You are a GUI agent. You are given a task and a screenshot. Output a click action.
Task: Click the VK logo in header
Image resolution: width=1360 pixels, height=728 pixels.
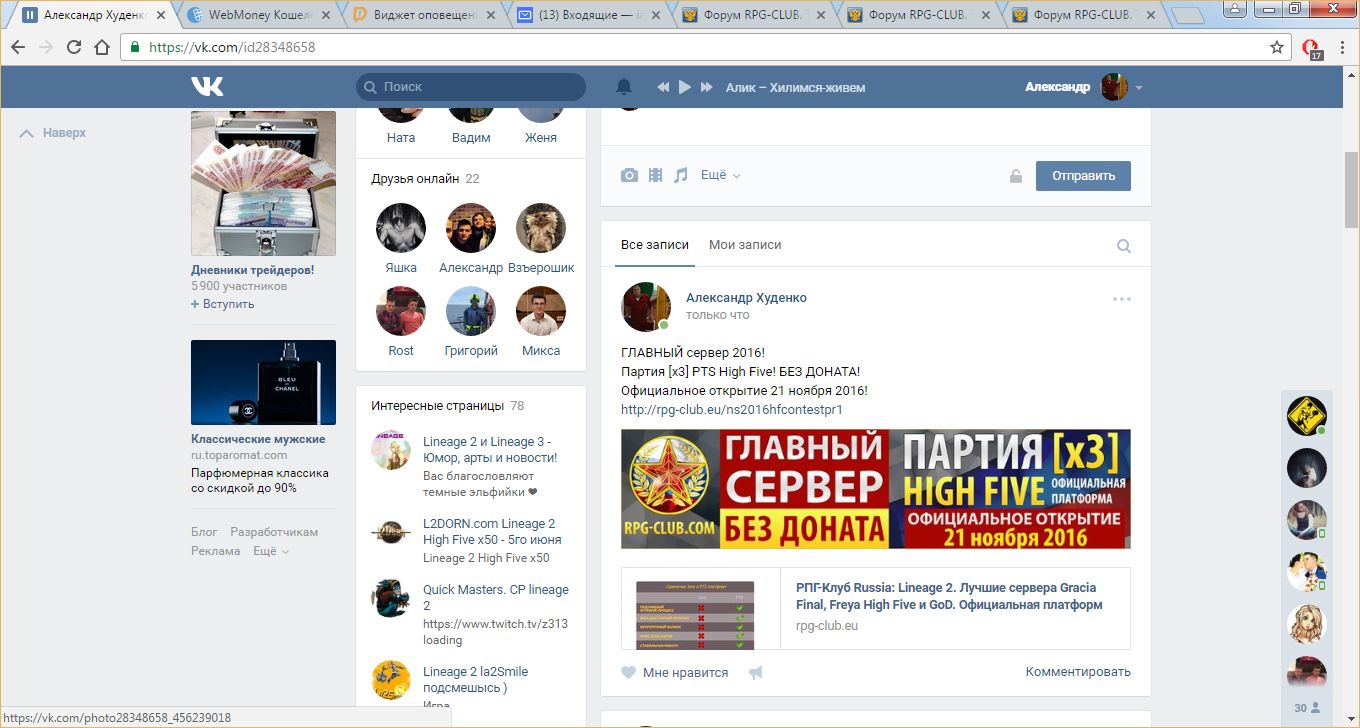click(207, 87)
